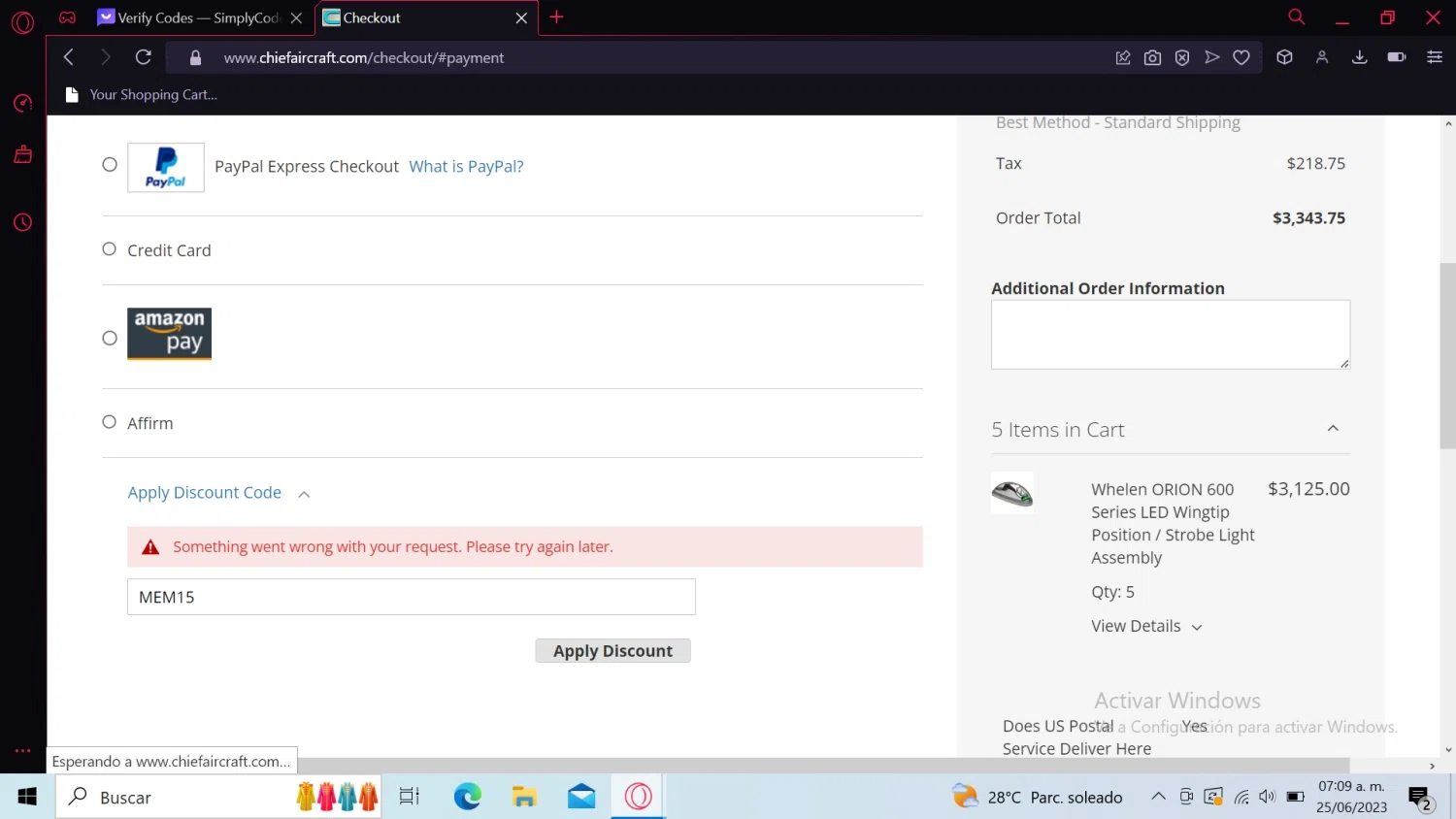Open Microsoft Edge from taskbar
Image resolution: width=1456 pixels, height=819 pixels.
click(468, 797)
